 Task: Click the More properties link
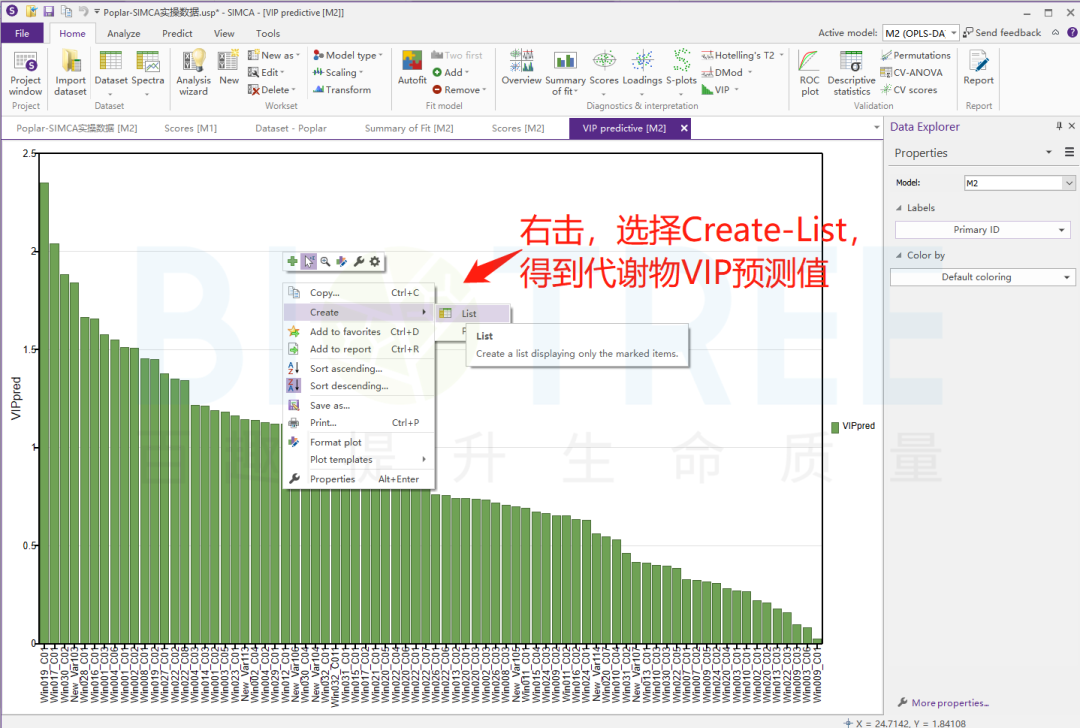(949, 703)
